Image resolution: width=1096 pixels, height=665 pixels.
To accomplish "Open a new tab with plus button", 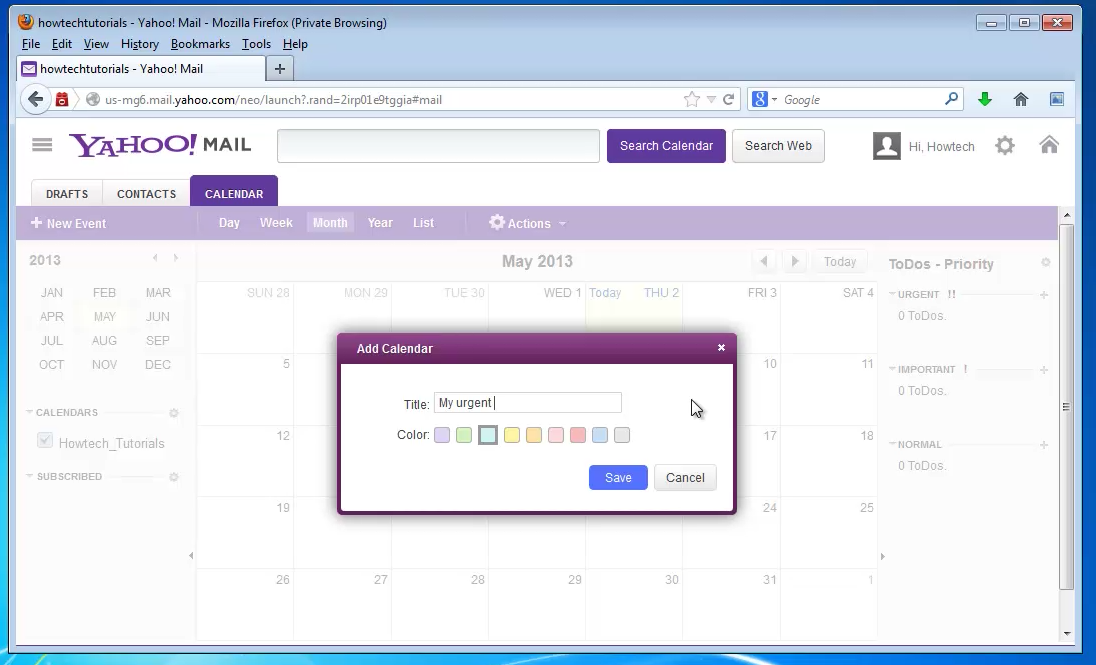I will pyautogui.click(x=280, y=69).
